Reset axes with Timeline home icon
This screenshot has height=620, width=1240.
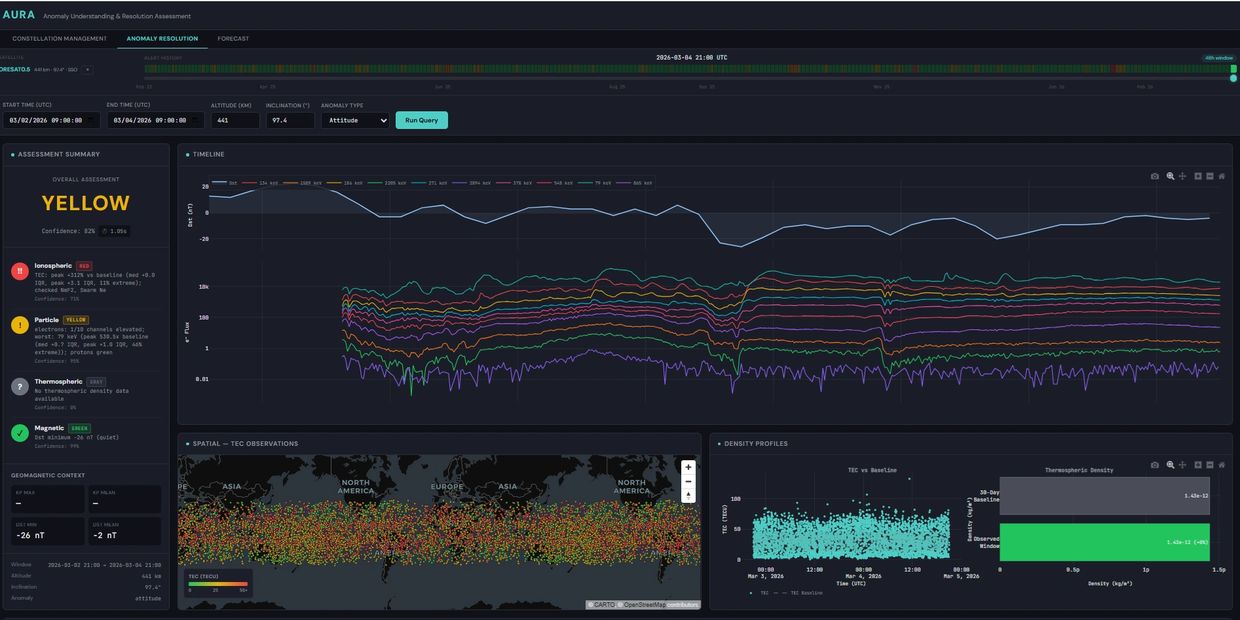coord(1221,176)
